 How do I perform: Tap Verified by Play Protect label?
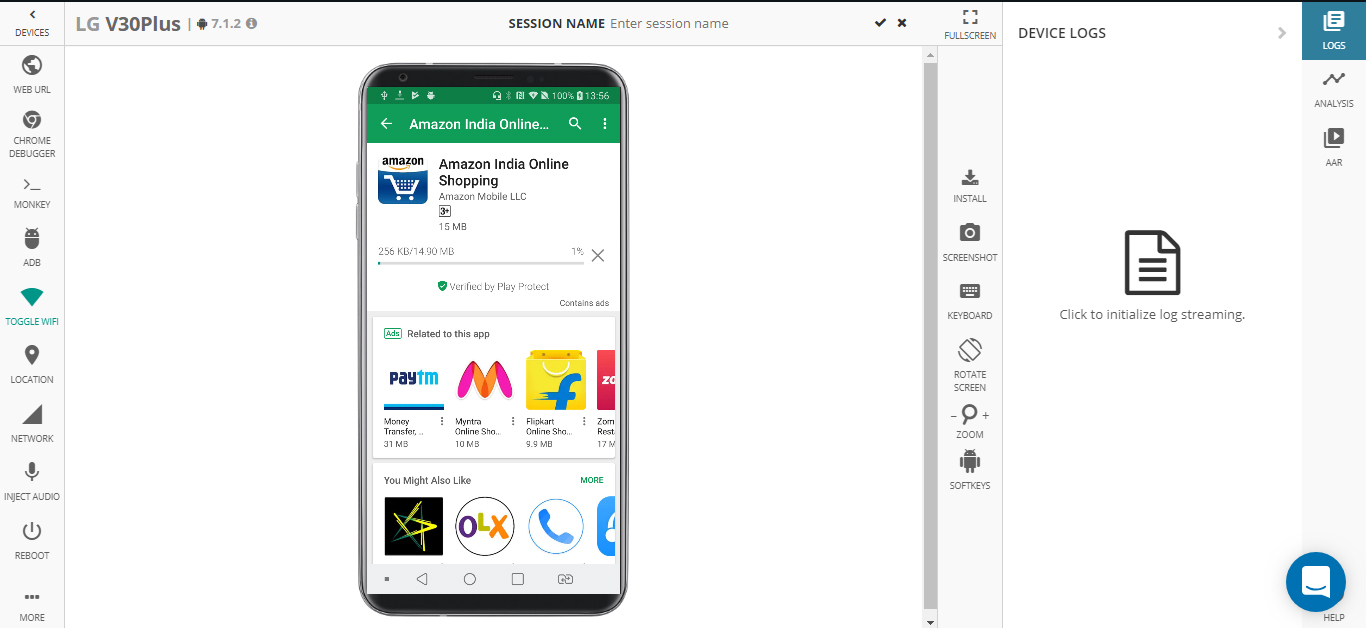point(493,286)
